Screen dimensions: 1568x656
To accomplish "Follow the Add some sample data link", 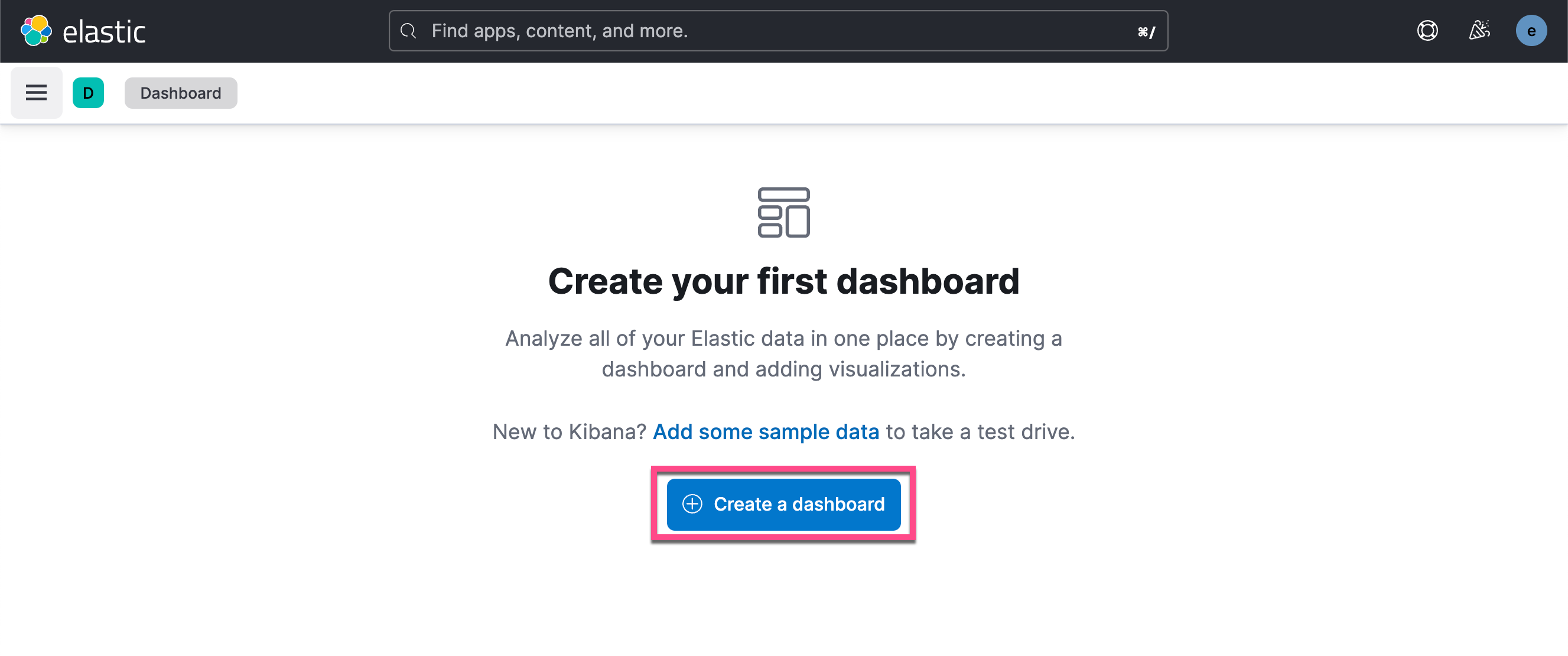I will 766,432.
